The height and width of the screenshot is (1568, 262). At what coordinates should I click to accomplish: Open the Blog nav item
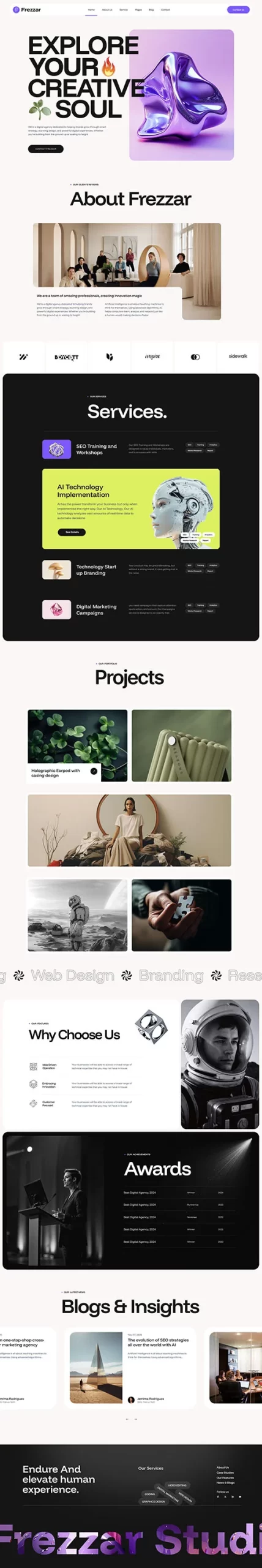tap(151, 10)
